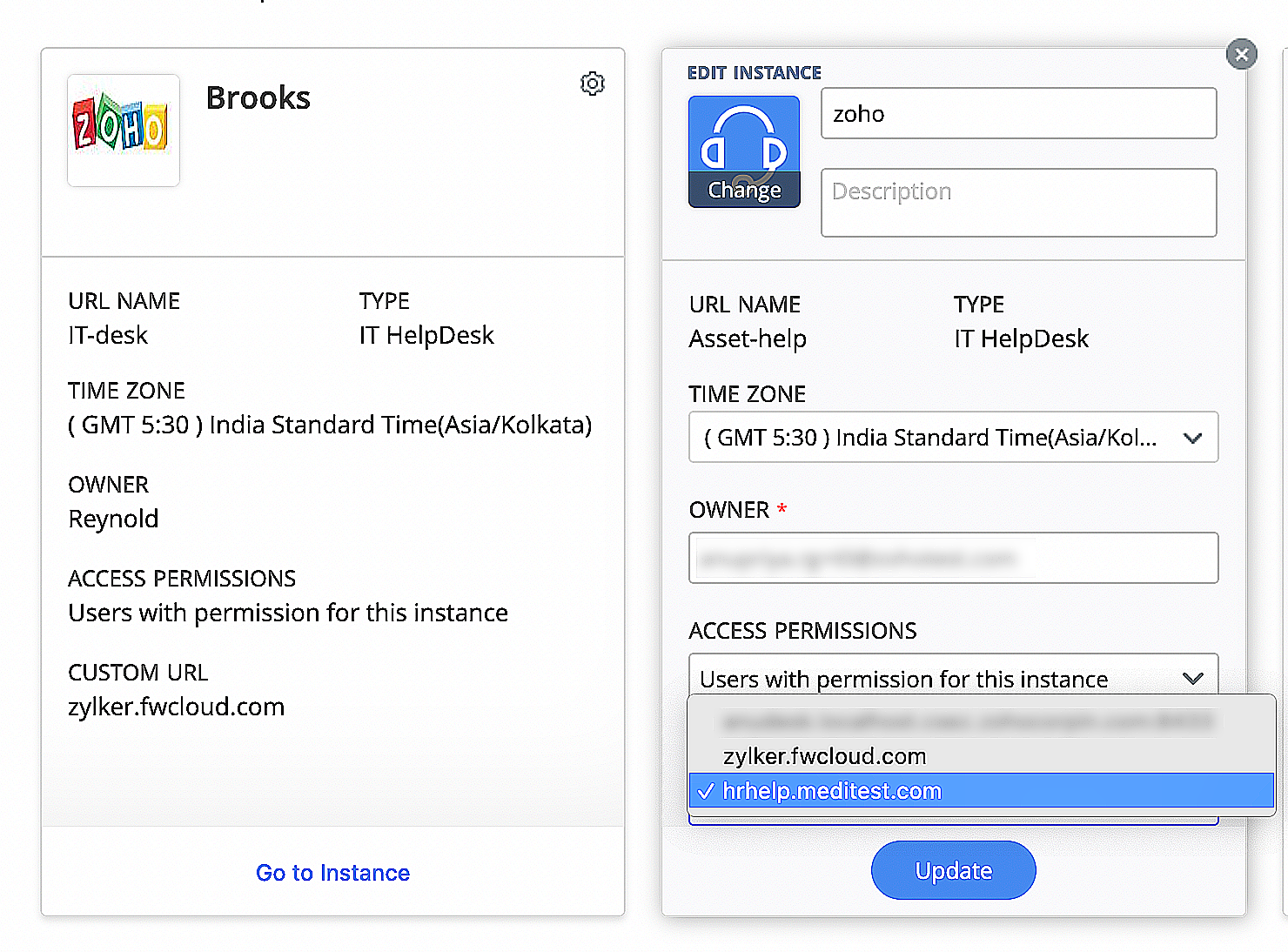Click the Owner email field
This screenshot has width=1288, height=952.
coord(953,558)
